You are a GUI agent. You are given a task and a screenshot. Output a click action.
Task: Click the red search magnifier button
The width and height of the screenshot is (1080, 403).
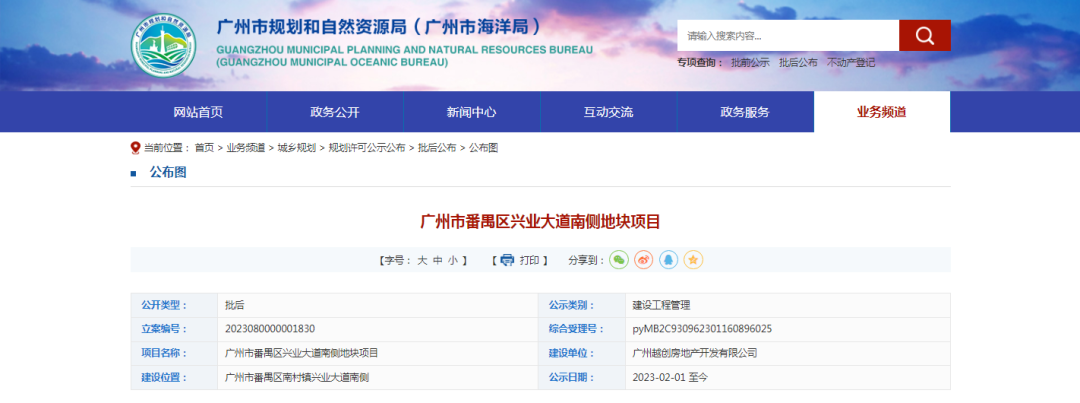pyautogui.click(x=924, y=35)
